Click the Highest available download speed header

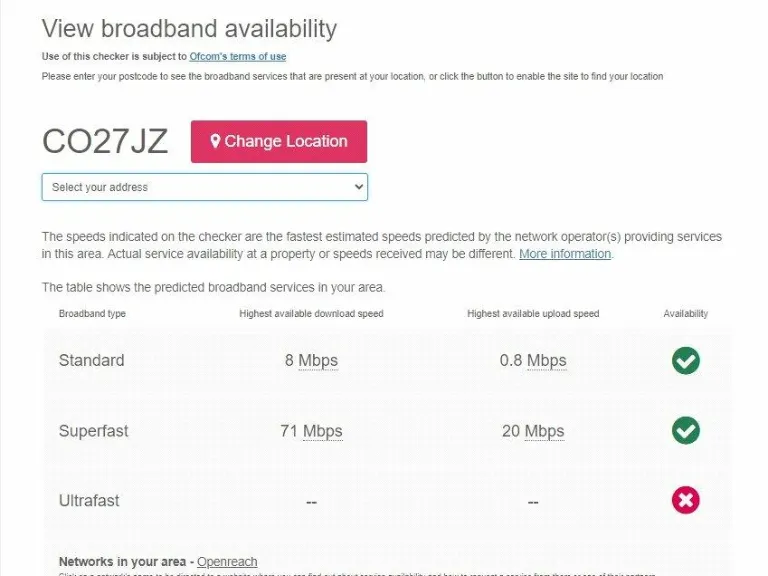pyautogui.click(x=311, y=314)
